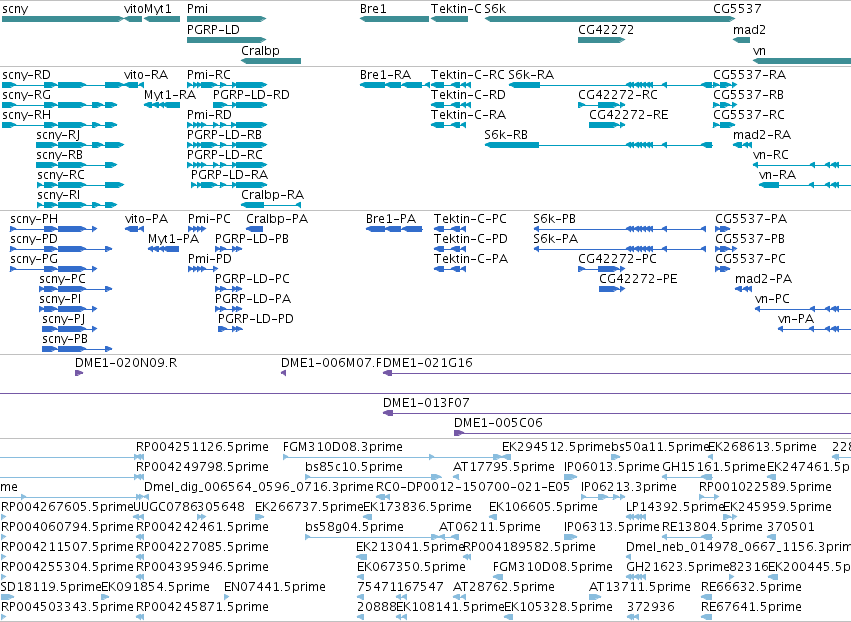851x622 pixels.
Task: Select transcript vn-RA
Action: tap(777, 175)
